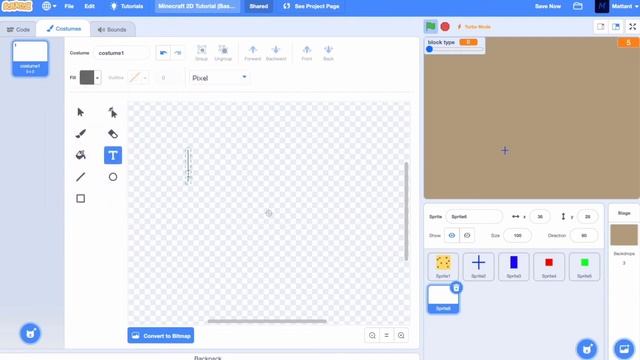Open Tutorials
This screenshot has width=640, height=360.
click(127, 6)
